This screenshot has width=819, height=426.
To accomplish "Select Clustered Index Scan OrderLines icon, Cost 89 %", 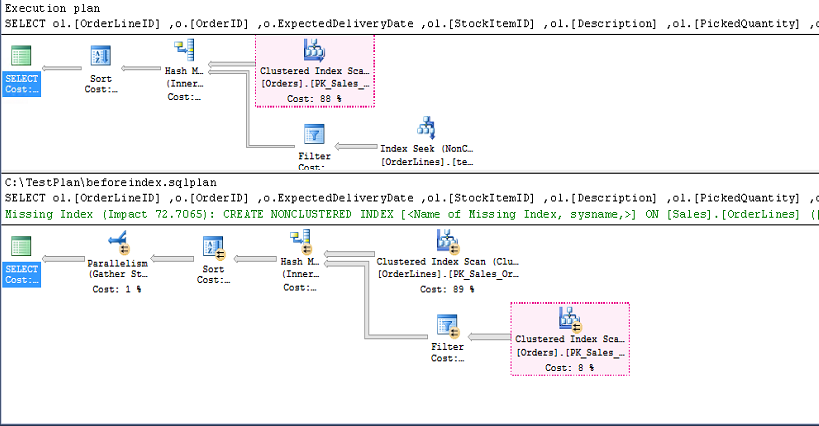I will tap(448, 241).
